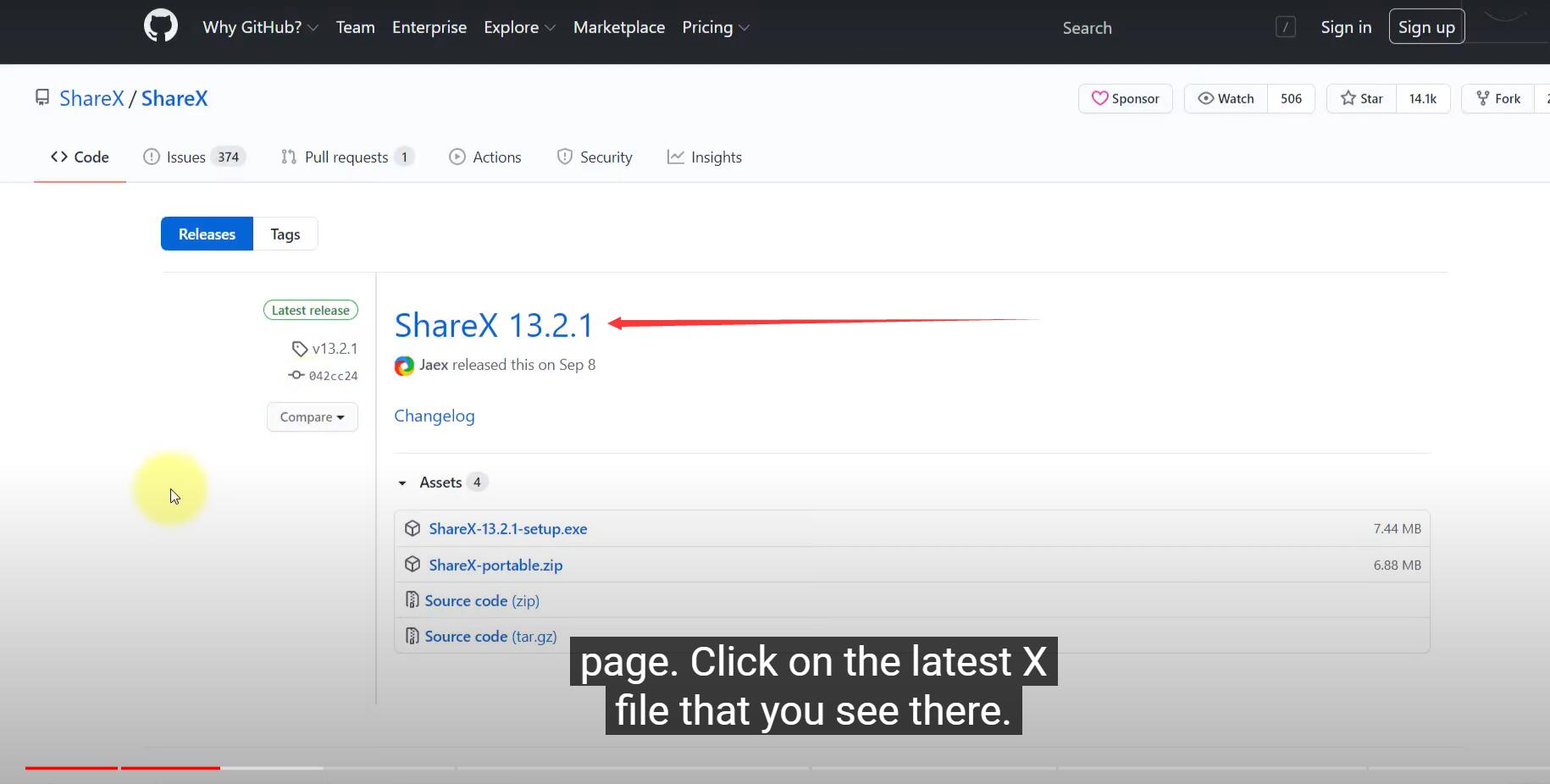The width and height of the screenshot is (1550, 784).
Task: Open the Enterprise page link
Action: (x=429, y=27)
